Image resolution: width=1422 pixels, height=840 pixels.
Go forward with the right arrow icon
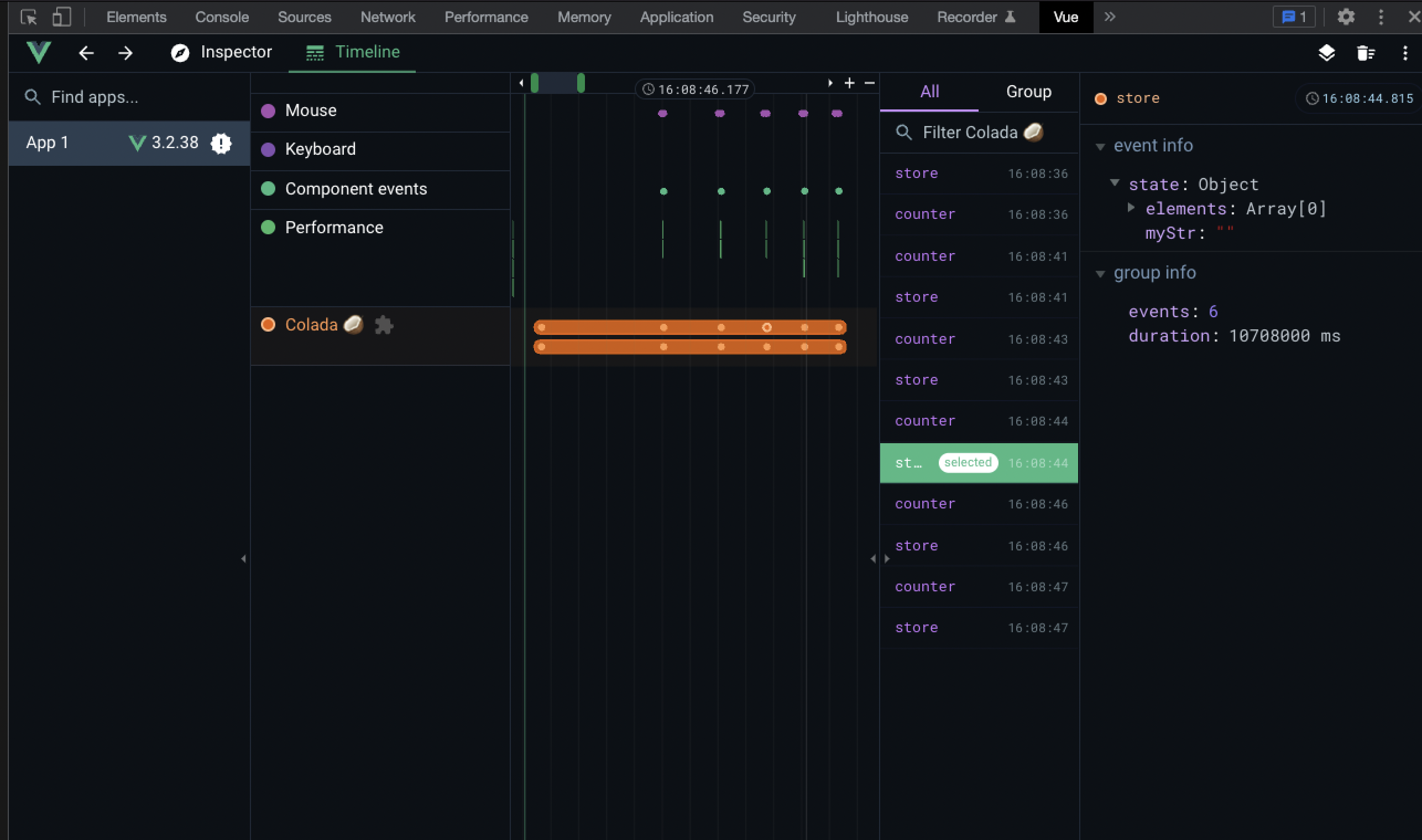coord(126,53)
